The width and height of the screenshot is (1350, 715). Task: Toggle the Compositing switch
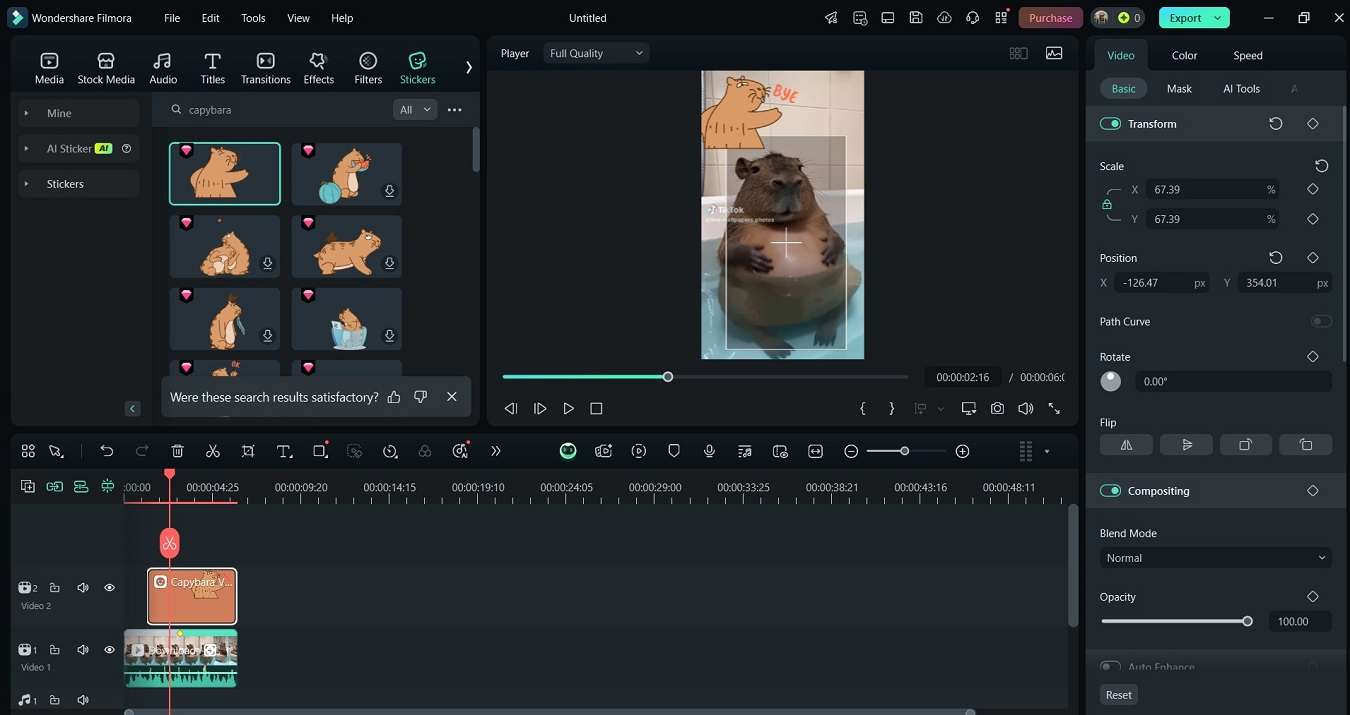coord(1110,491)
